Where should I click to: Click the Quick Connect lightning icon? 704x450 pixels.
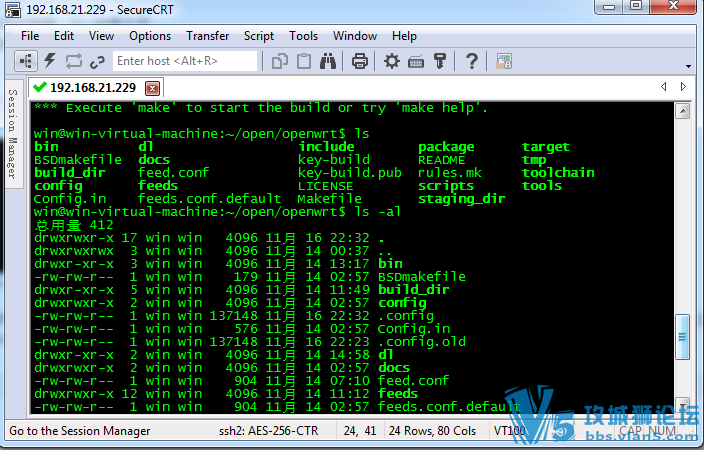click(x=50, y=61)
